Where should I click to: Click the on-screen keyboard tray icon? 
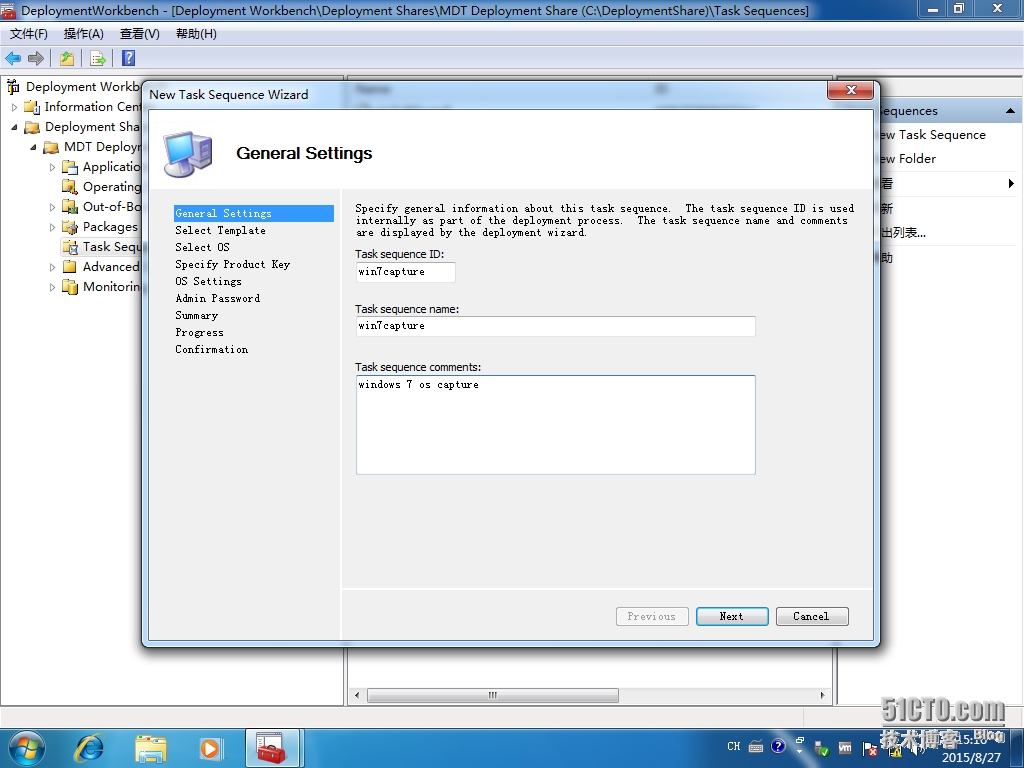point(756,746)
